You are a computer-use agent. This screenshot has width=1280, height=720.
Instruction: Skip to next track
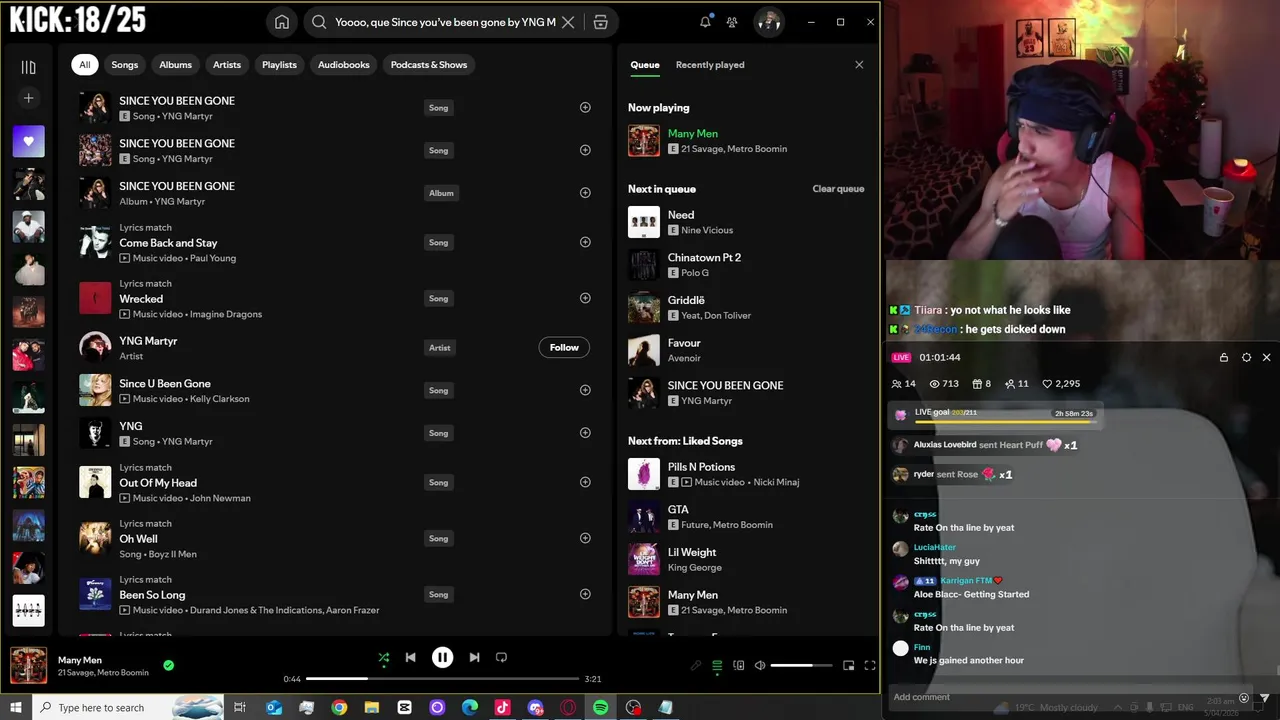pyautogui.click(x=474, y=657)
